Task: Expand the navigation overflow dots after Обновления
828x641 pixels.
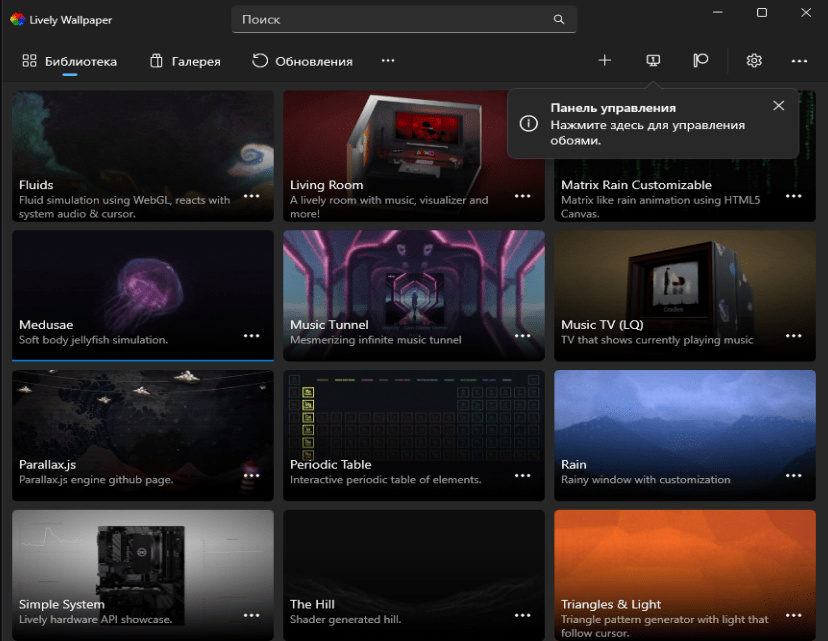Action: pos(388,61)
